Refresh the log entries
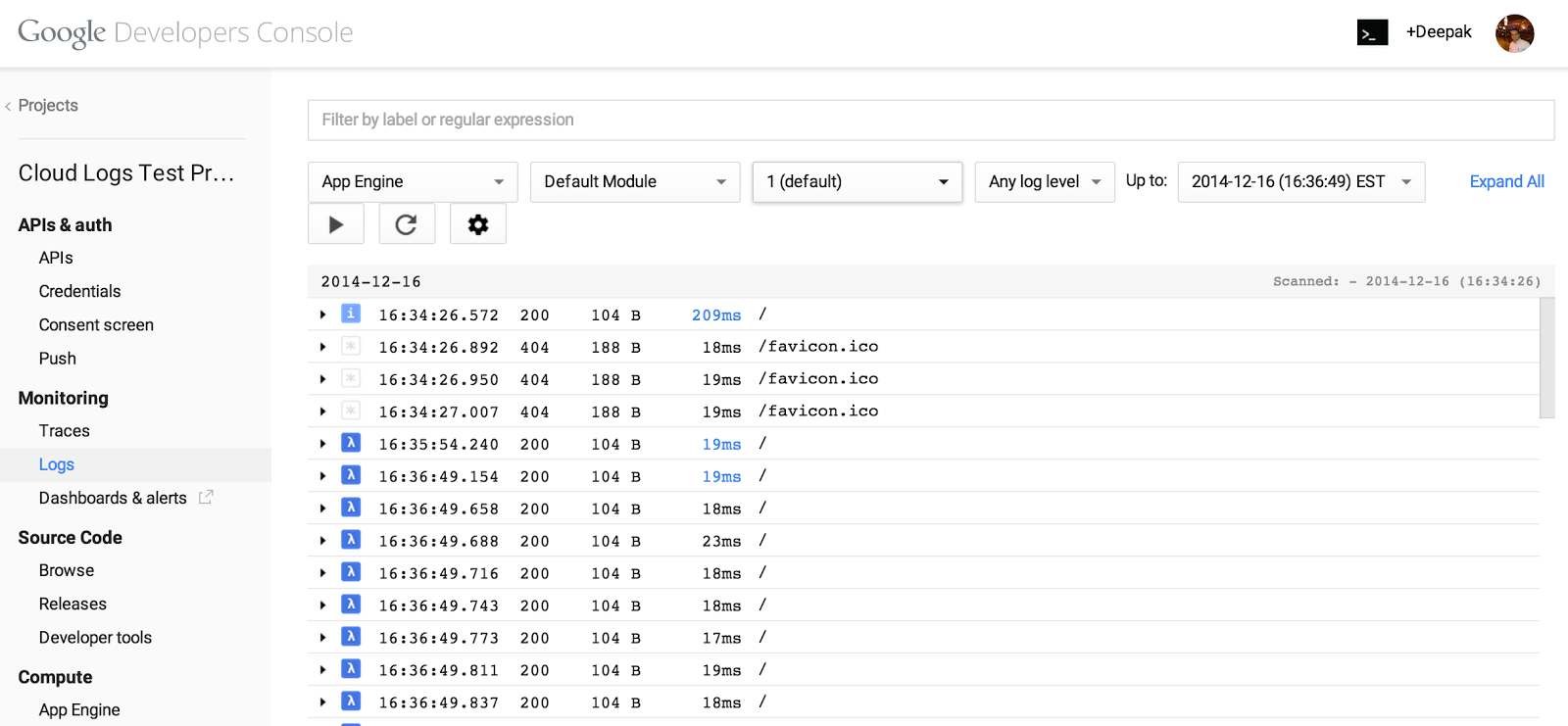The height and width of the screenshot is (726, 1568). (407, 224)
